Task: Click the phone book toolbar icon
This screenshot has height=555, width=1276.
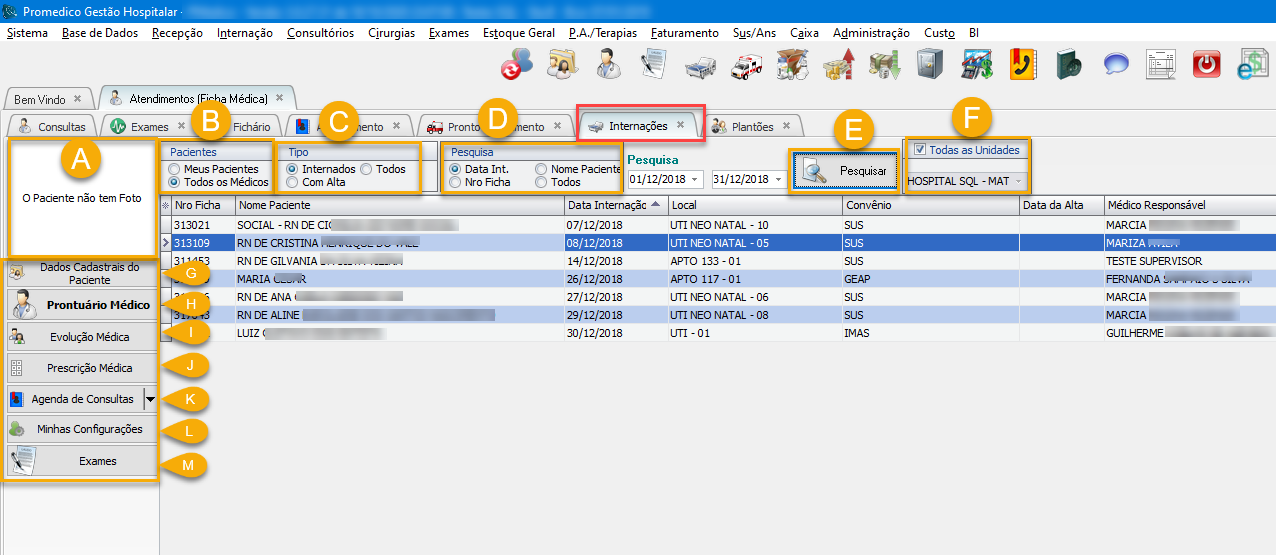Action: click(x=1023, y=65)
